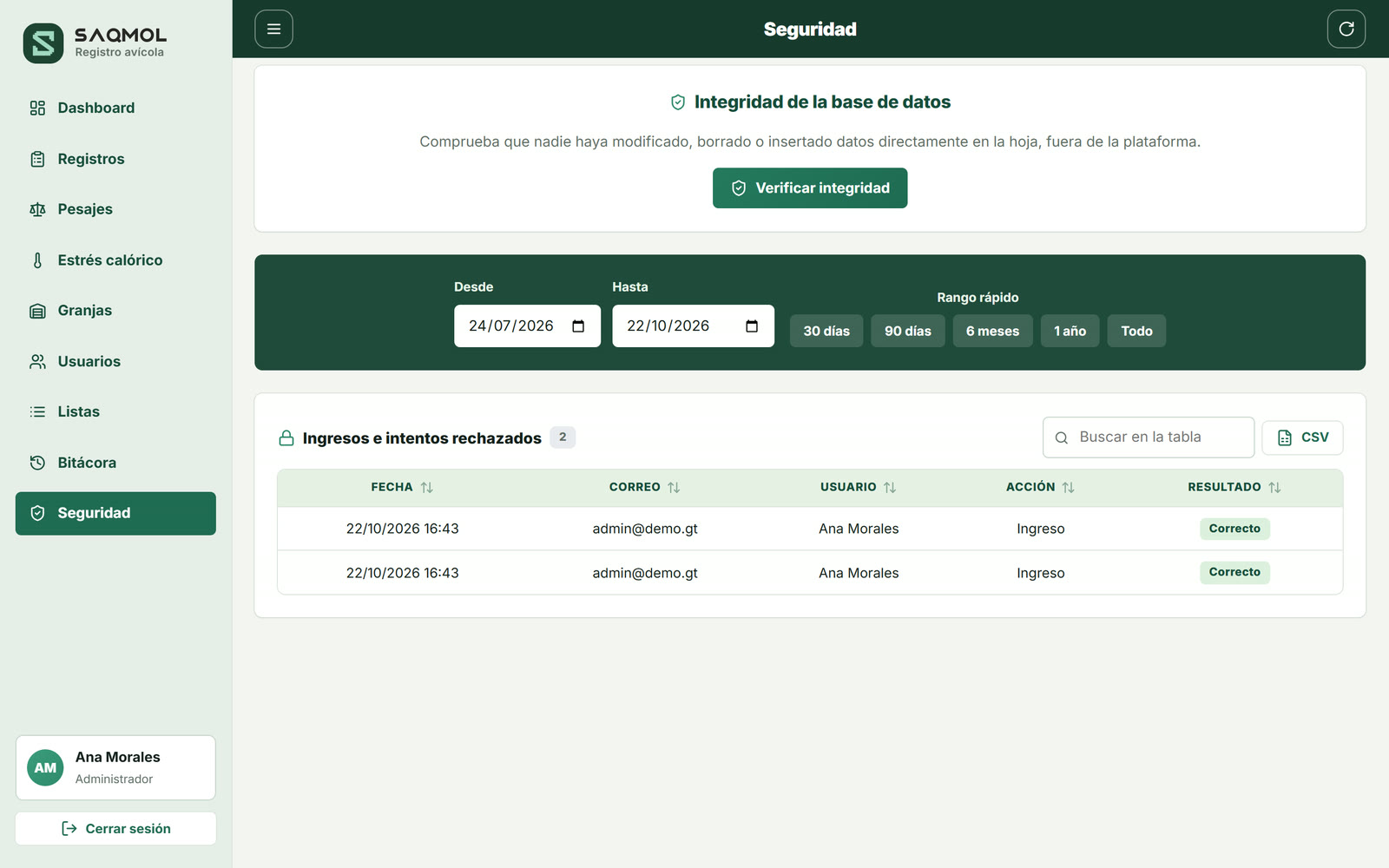This screenshot has width=1389, height=868.
Task: Sort table by USUARIO column arrows
Action: click(890, 488)
